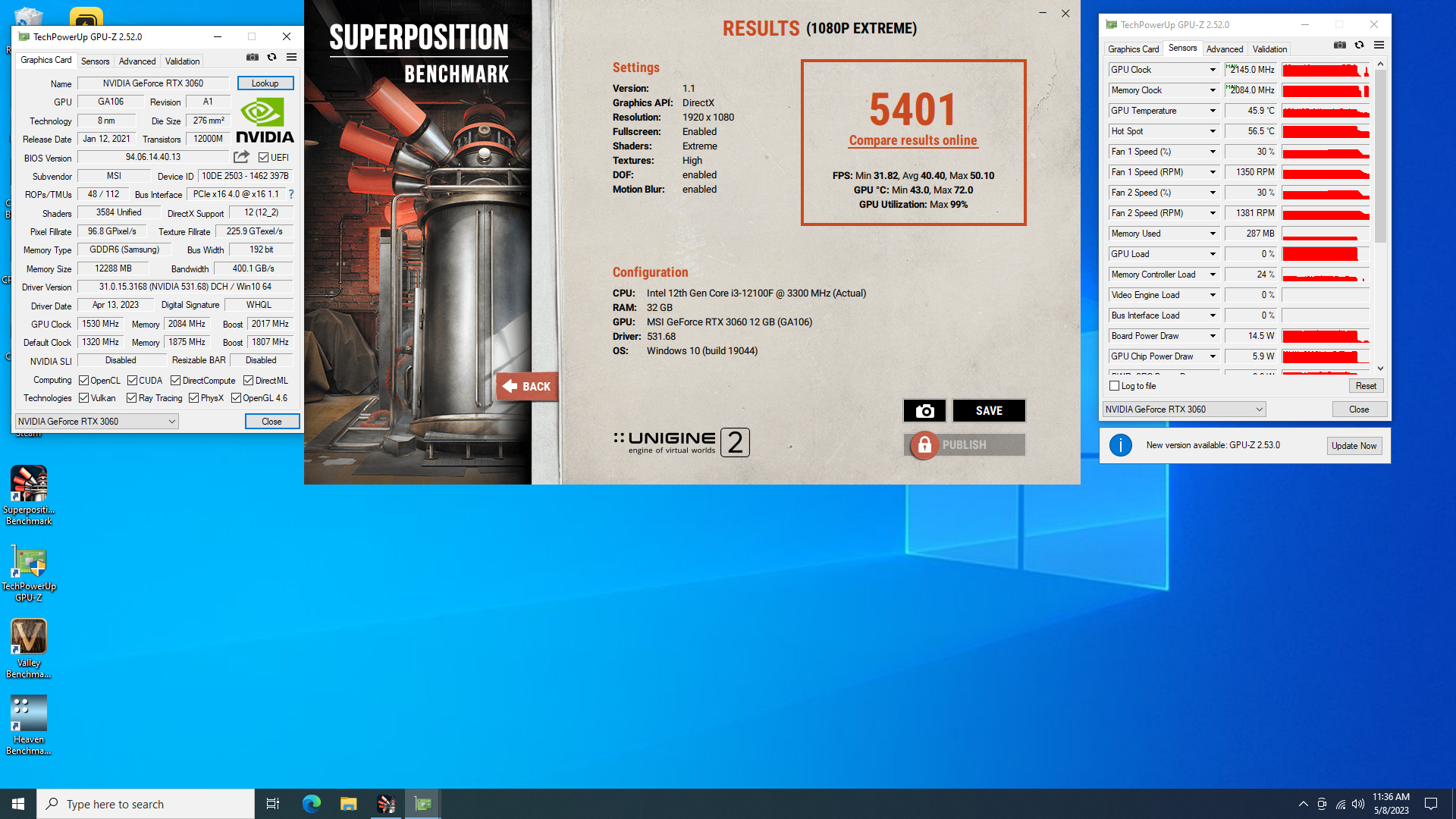This screenshot has height=819, width=1456.
Task: Toggle UEFI checkbox
Action: (x=263, y=158)
